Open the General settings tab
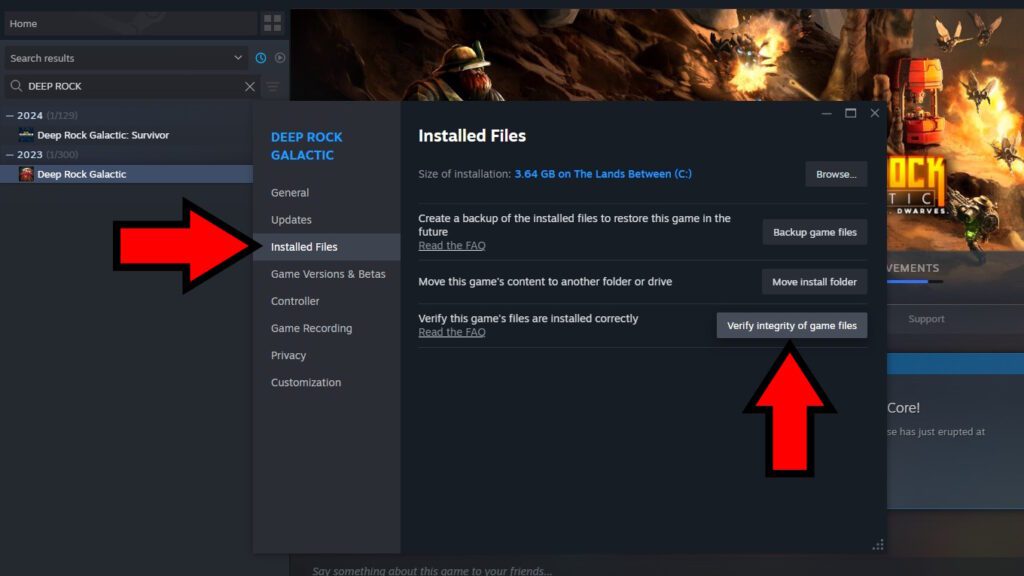 327,193
